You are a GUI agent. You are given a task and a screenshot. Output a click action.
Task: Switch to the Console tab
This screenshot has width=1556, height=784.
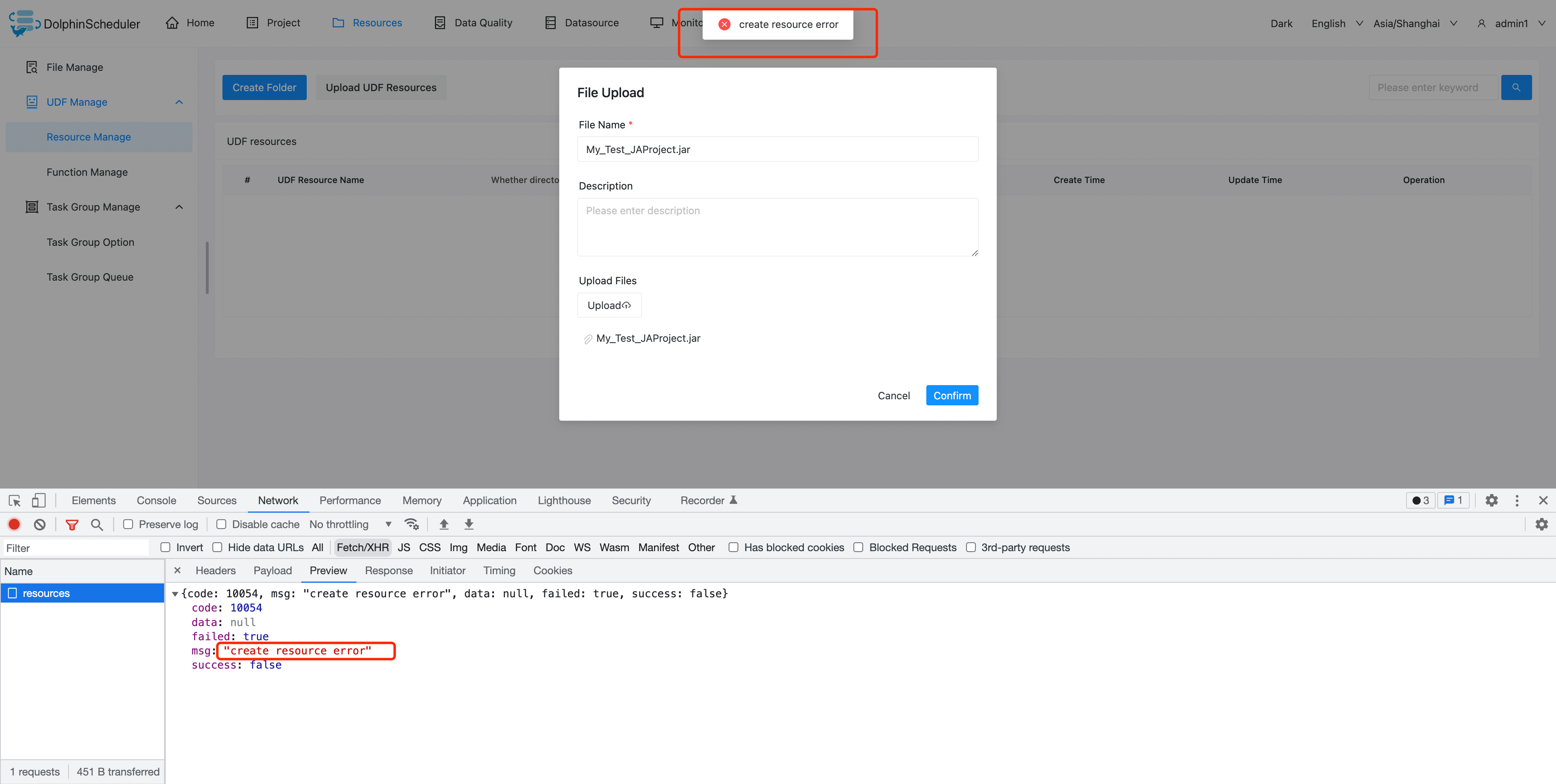[x=156, y=501]
